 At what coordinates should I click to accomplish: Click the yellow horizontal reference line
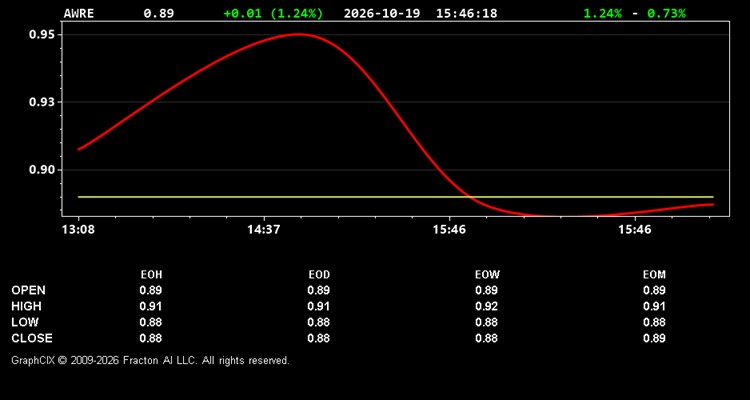coord(396,197)
